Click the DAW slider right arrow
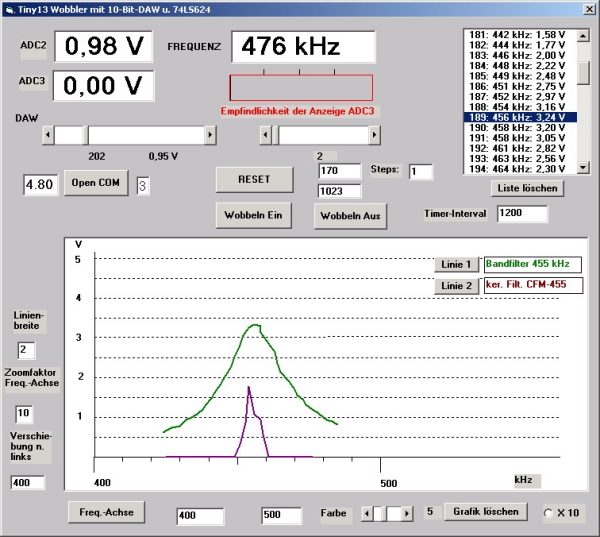This screenshot has height=537, width=600. (x=210, y=134)
